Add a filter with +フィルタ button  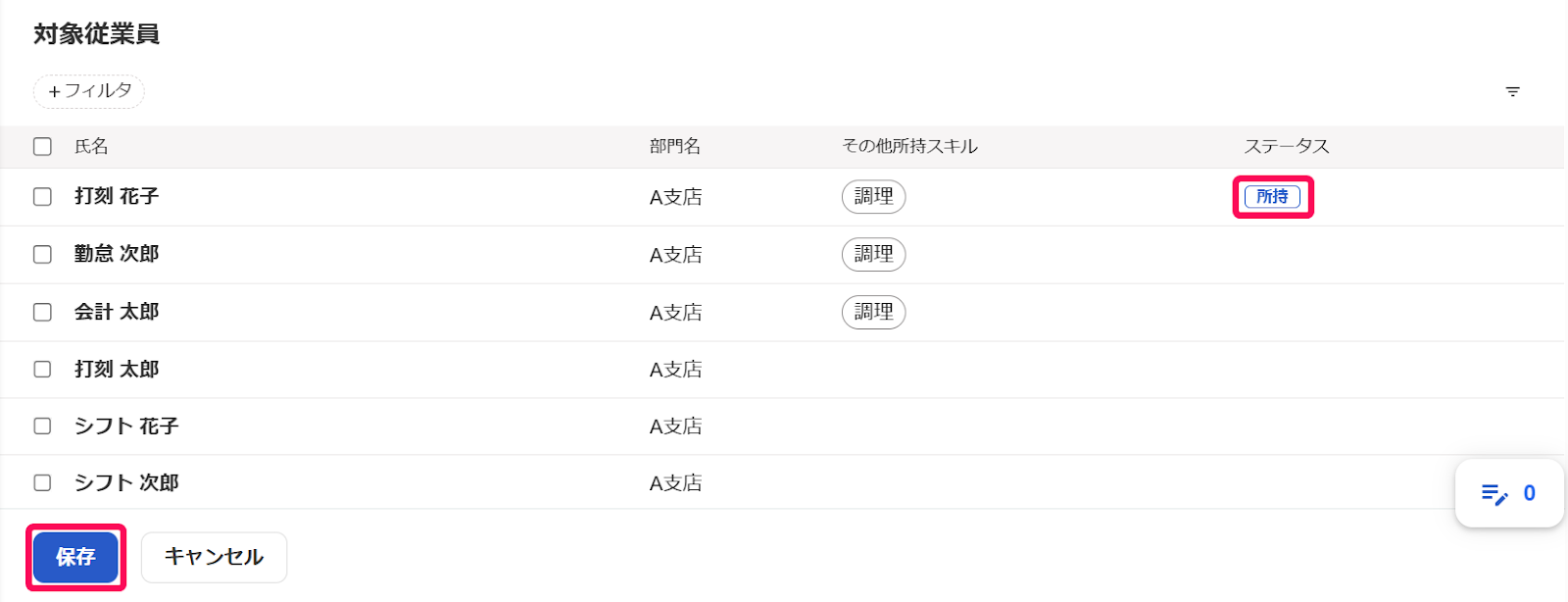coord(89,91)
